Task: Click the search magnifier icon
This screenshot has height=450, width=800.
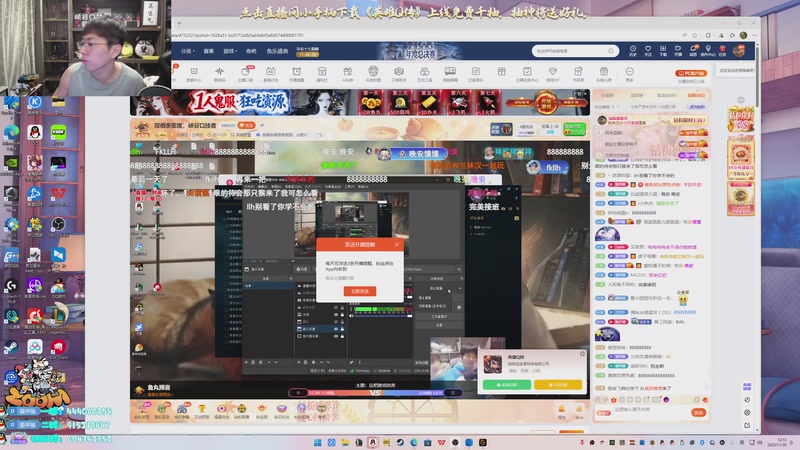Action: 611,51
